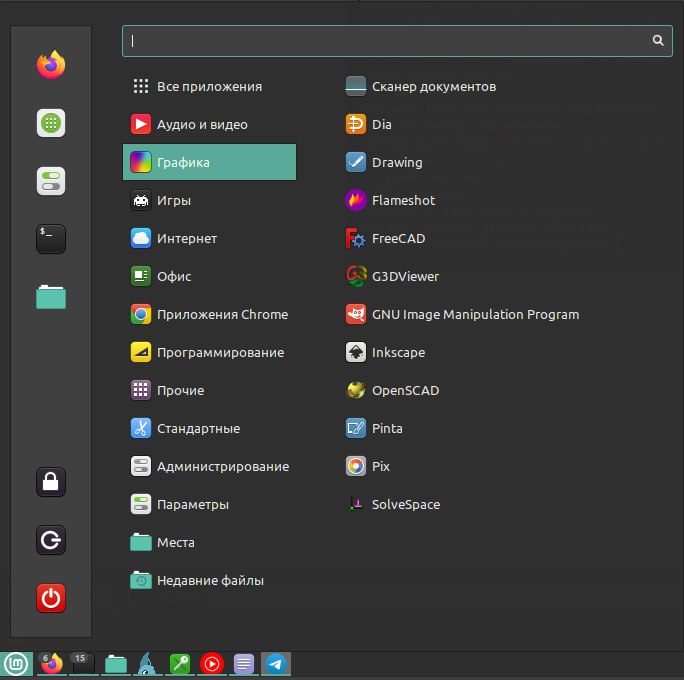The image size is (684, 680).
Task: Open the 'Аудио и видео' category
Action: click(209, 124)
